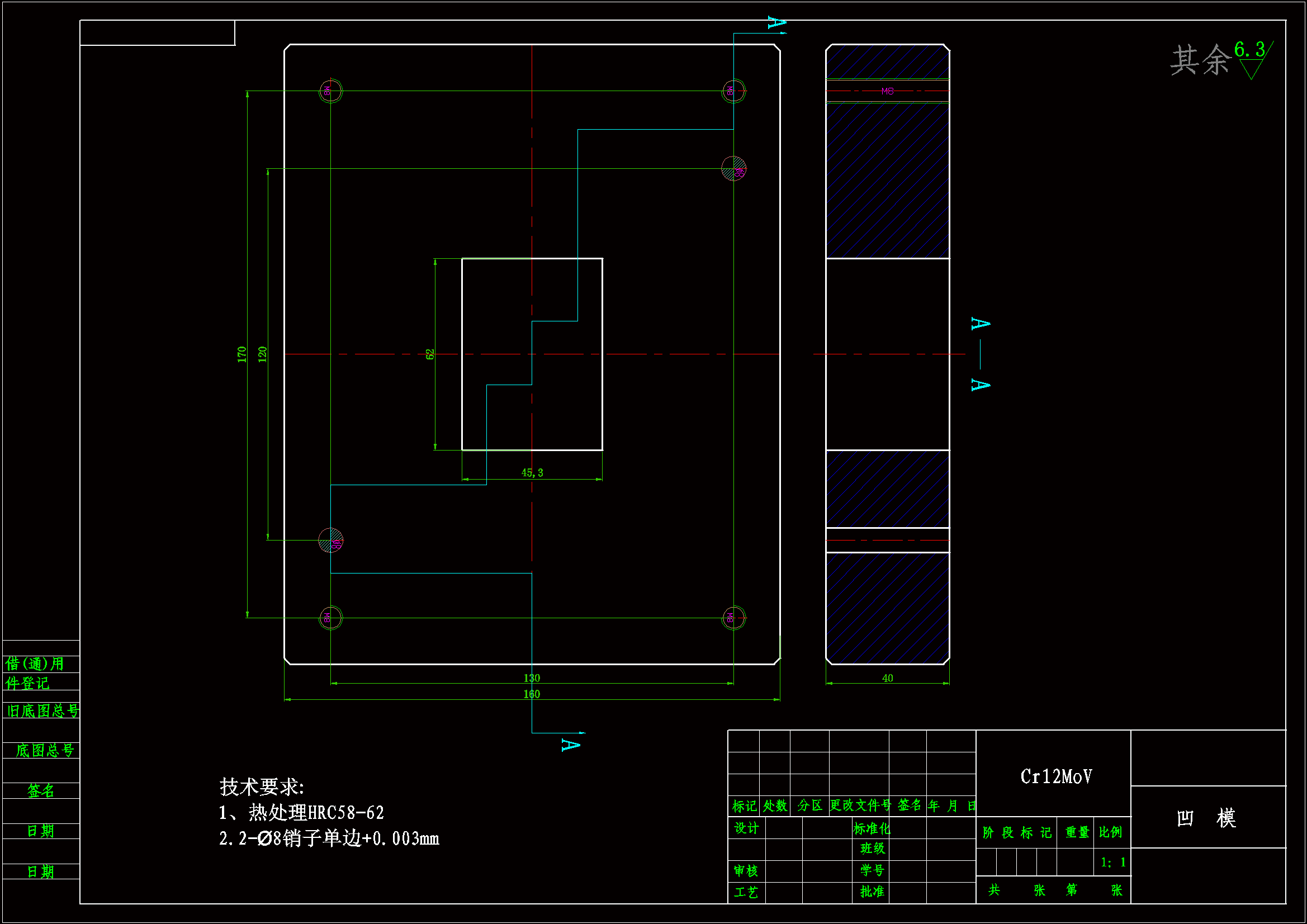1307x924 pixels.
Task: Select the 凹模 part name cell
Action: (x=1206, y=818)
